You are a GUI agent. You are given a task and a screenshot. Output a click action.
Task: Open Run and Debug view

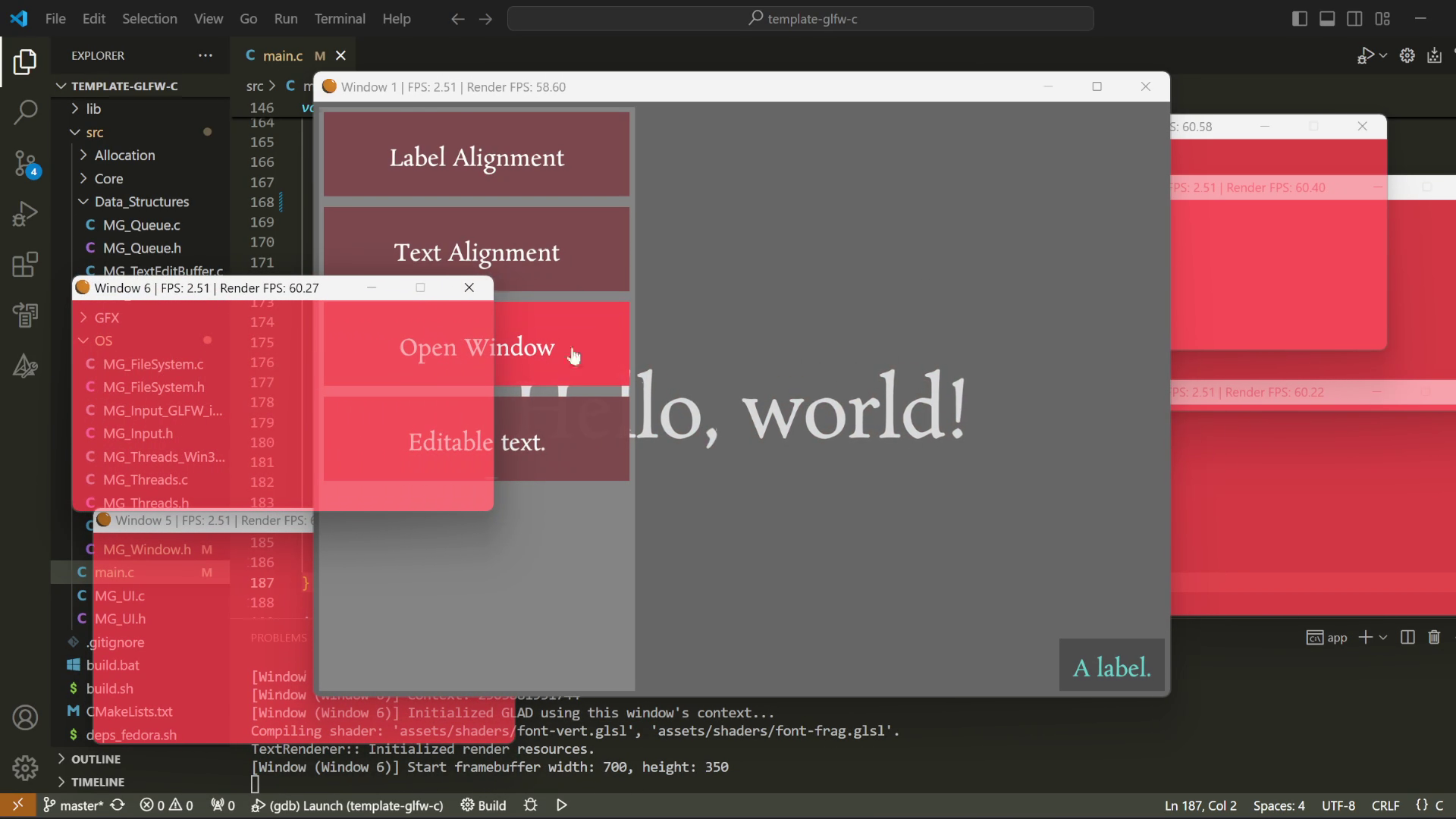tap(25, 214)
